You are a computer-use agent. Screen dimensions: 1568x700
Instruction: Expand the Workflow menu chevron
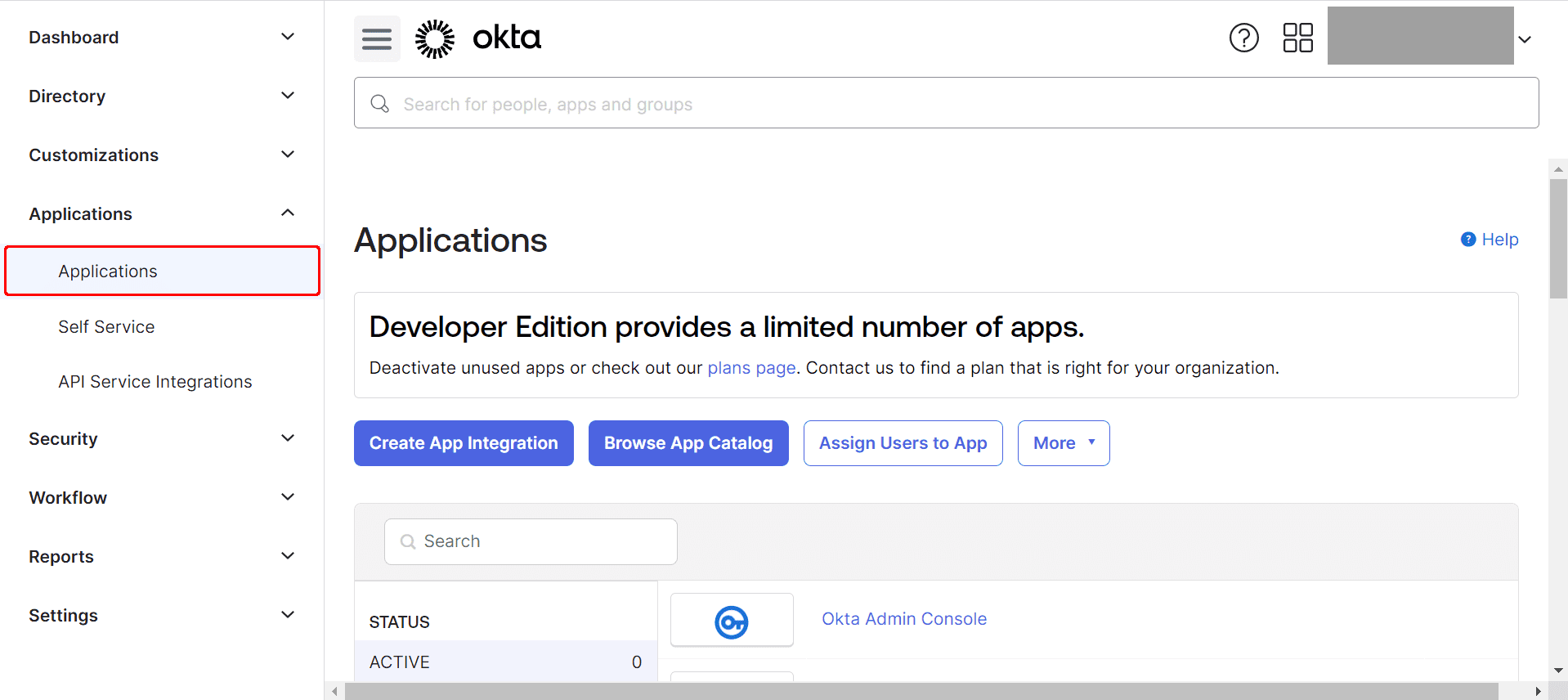pyautogui.click(x=288, y=497)
